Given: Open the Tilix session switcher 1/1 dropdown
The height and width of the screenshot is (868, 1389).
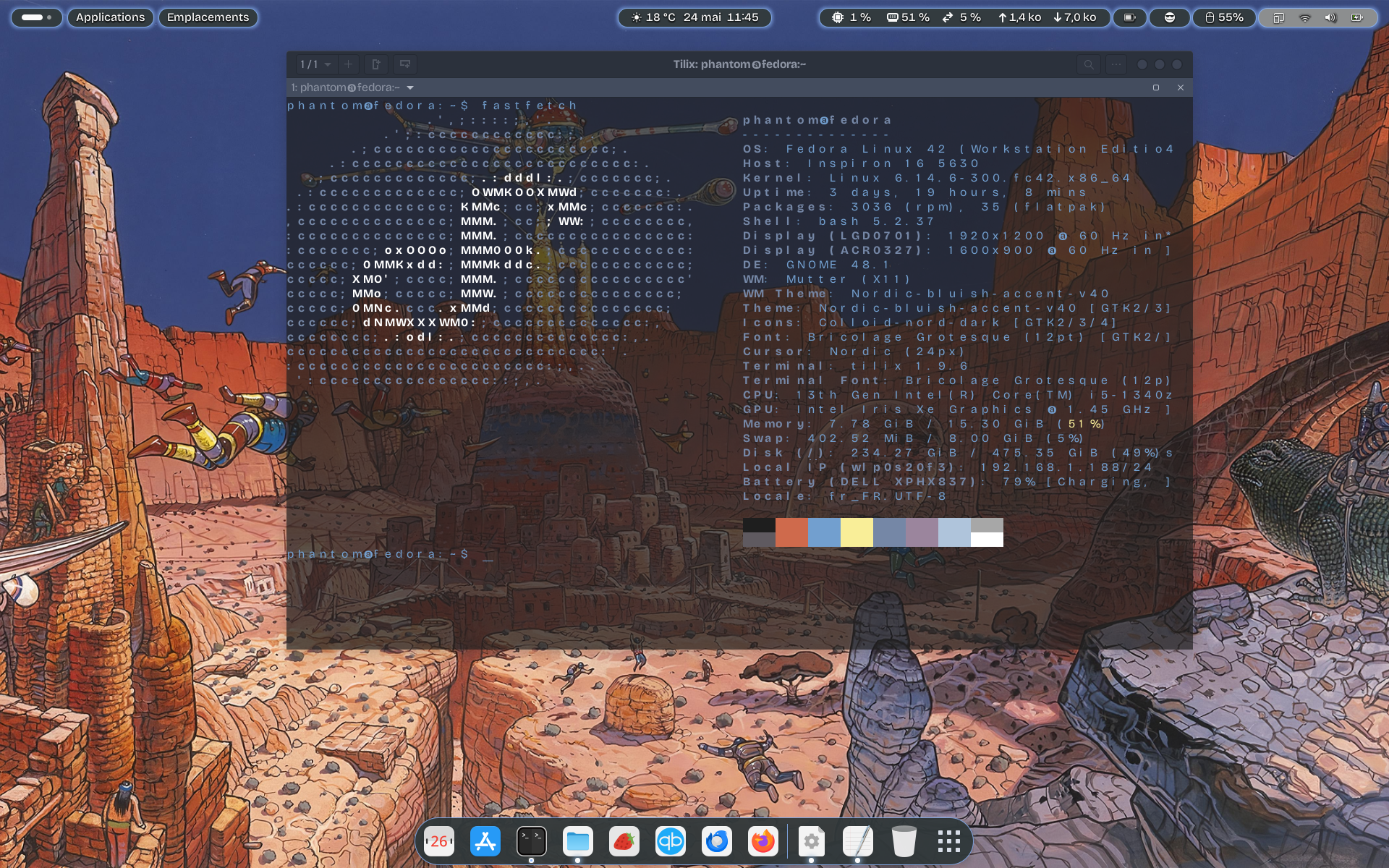Looking at the screenshot, I should tap(315, 64).
